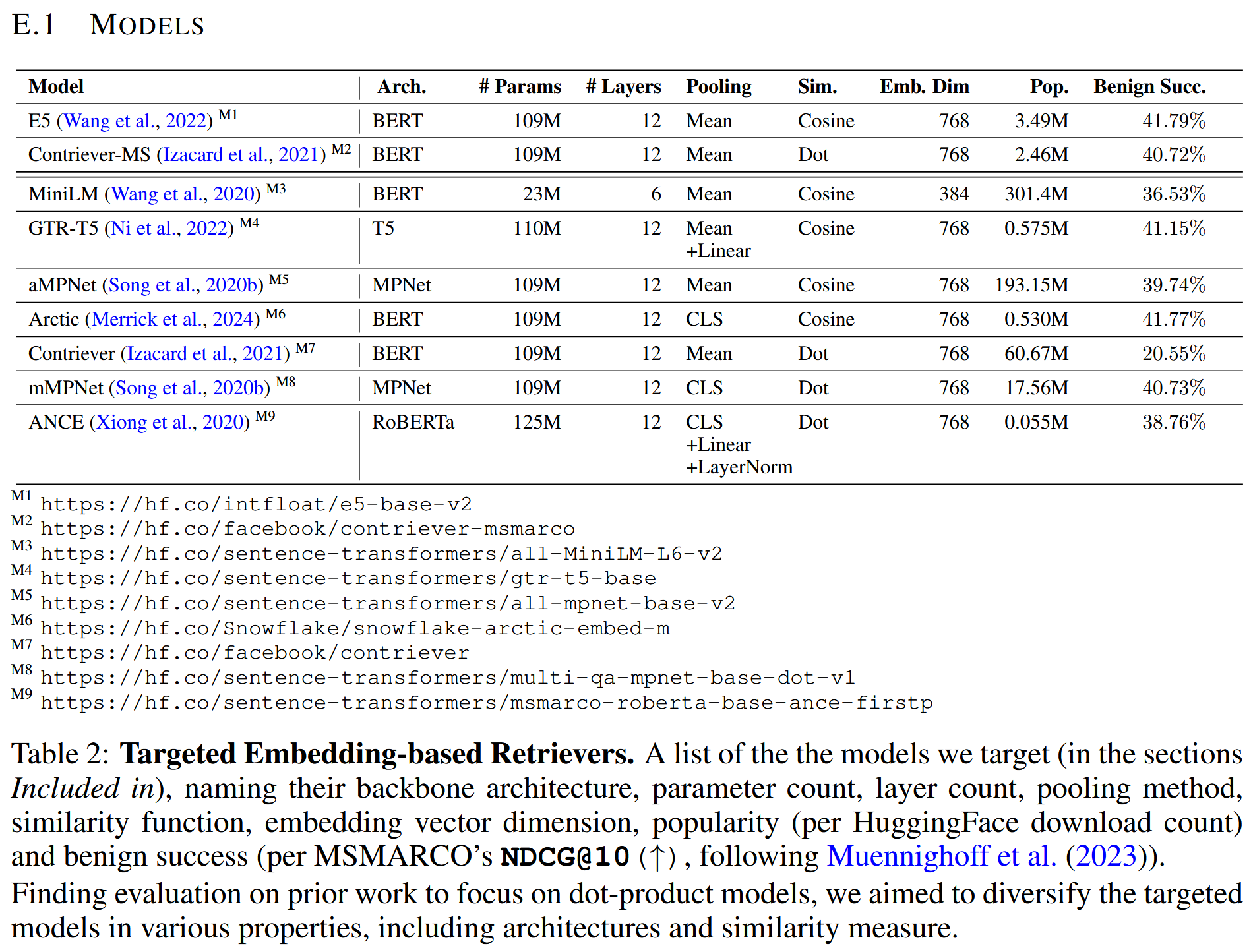Click the '0.530M' popularity value

[x=1037, y=320]
